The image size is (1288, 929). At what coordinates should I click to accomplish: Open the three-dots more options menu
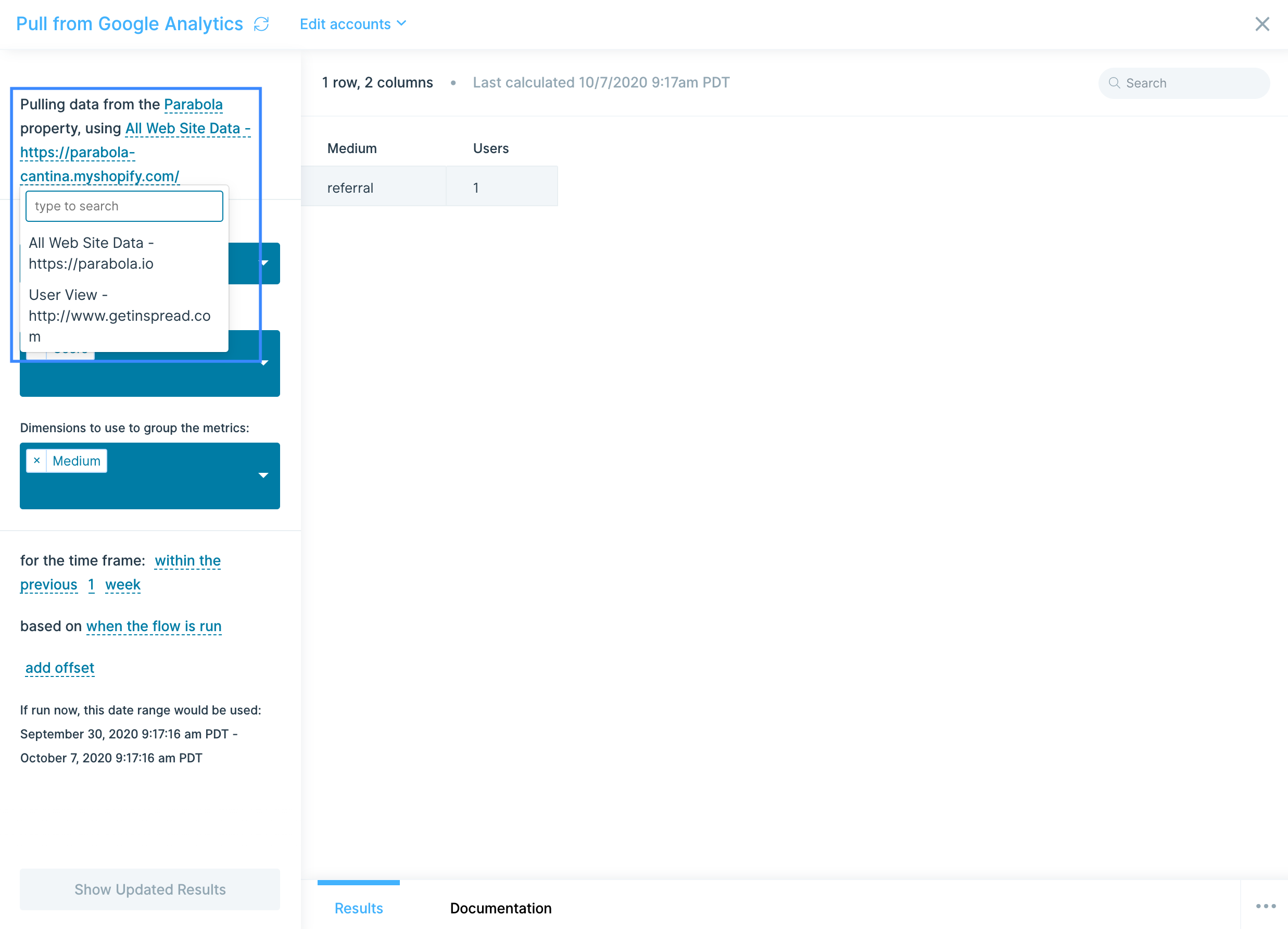pos(1266,906)
